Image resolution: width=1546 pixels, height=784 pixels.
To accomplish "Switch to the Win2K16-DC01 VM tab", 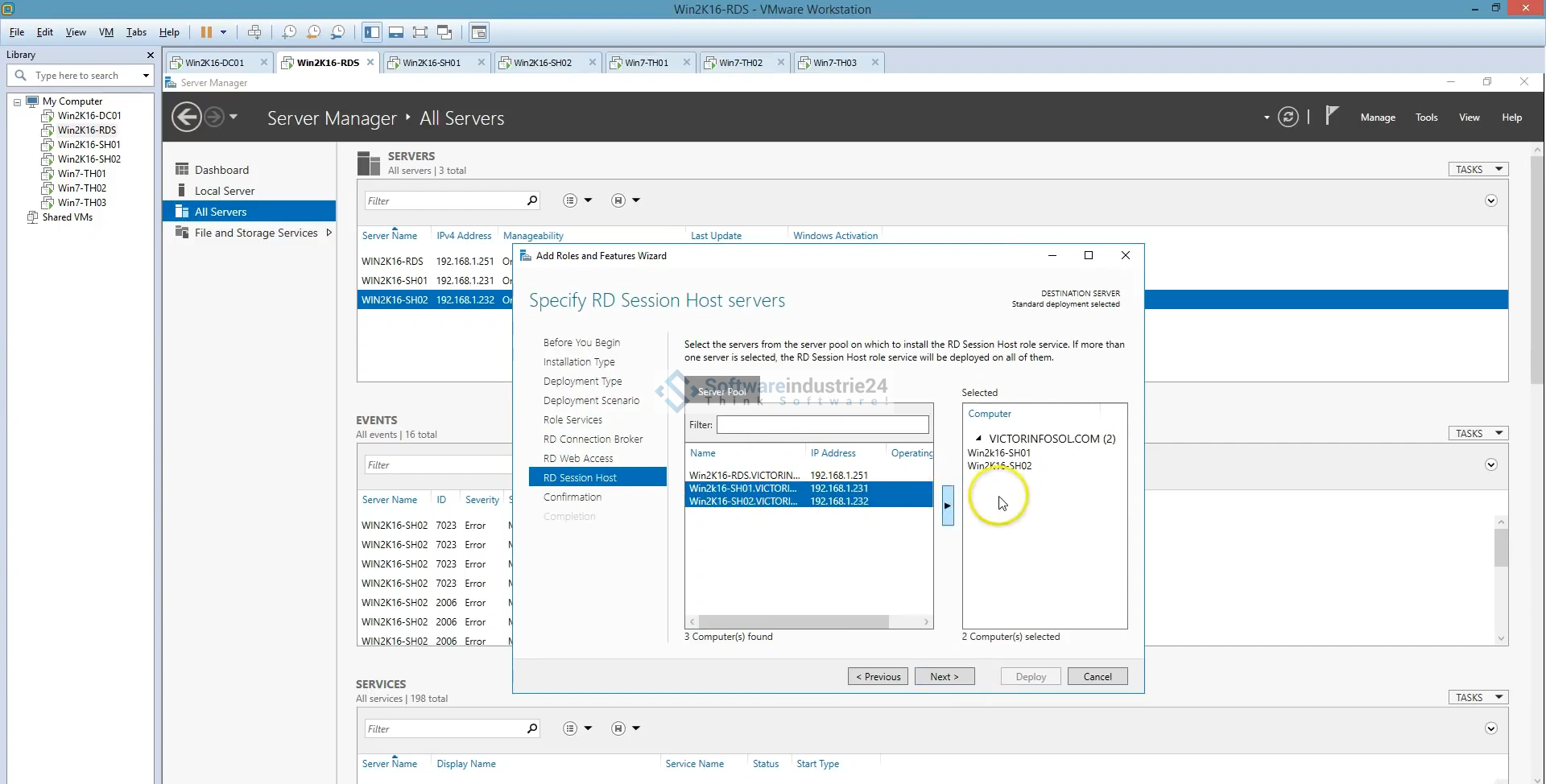I will [214, 63].
